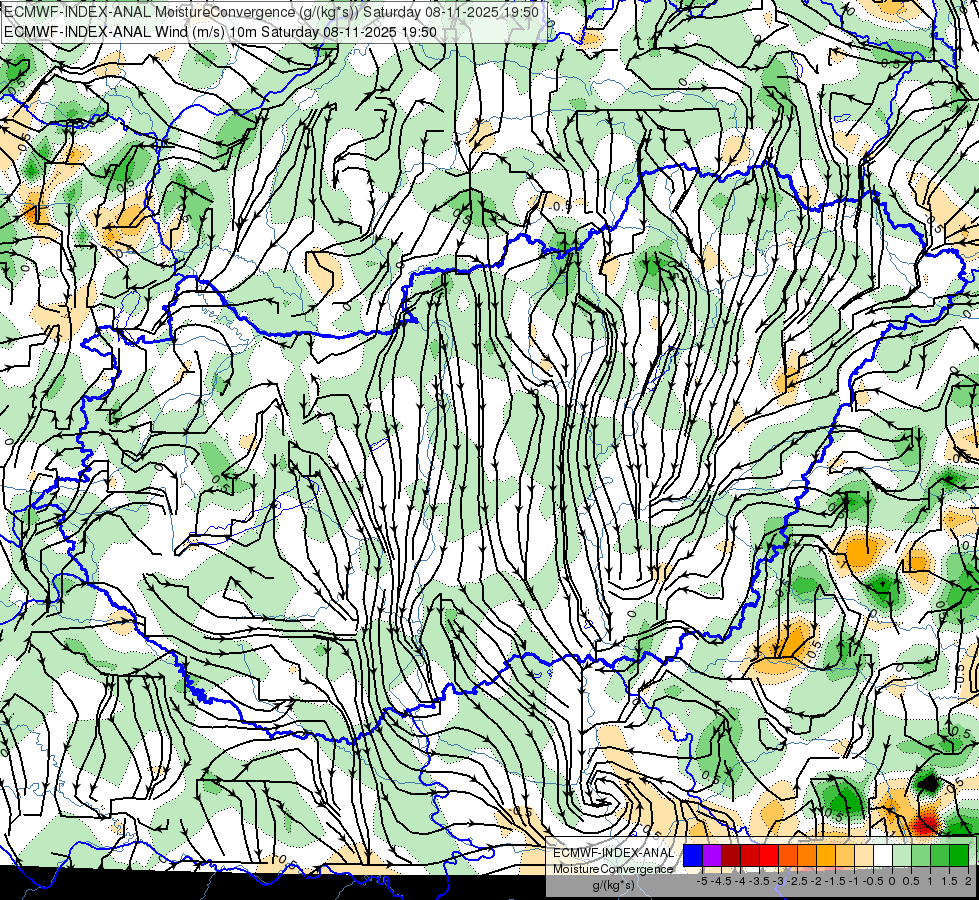Click 'MoistureConvergence' label in the legend box
This screenshot has height=900, width=979.
click(x=613, y=869)
